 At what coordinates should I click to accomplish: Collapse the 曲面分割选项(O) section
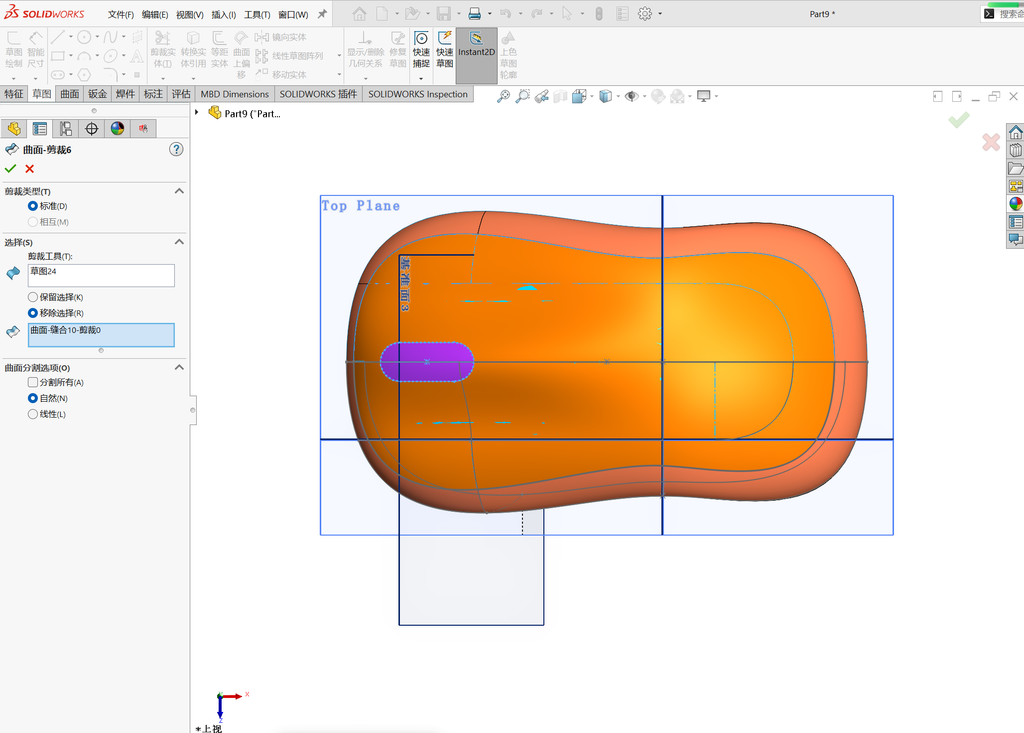(179, 368)
